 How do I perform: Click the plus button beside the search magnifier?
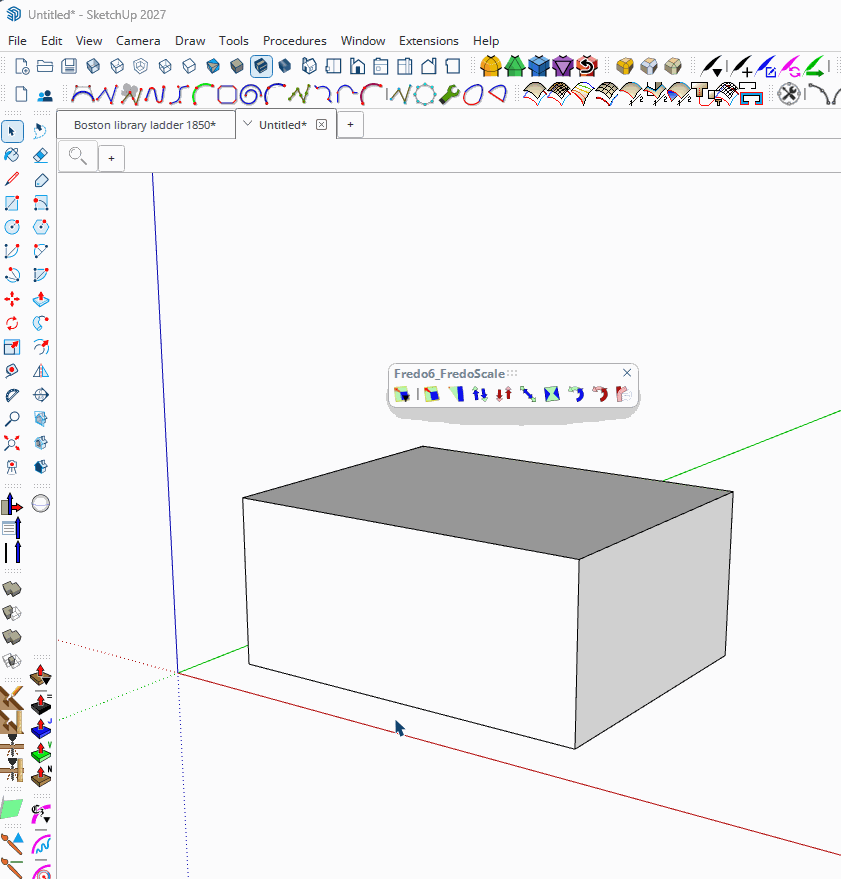[x=112, y=158]
